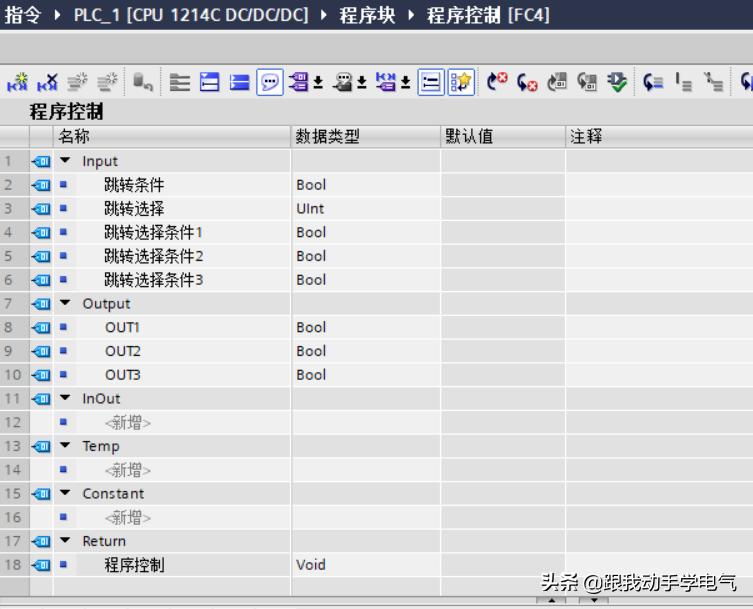753x609 pixels.
Task: Click the up arrow button at the bottom edge
Action: tap(551, 600)
